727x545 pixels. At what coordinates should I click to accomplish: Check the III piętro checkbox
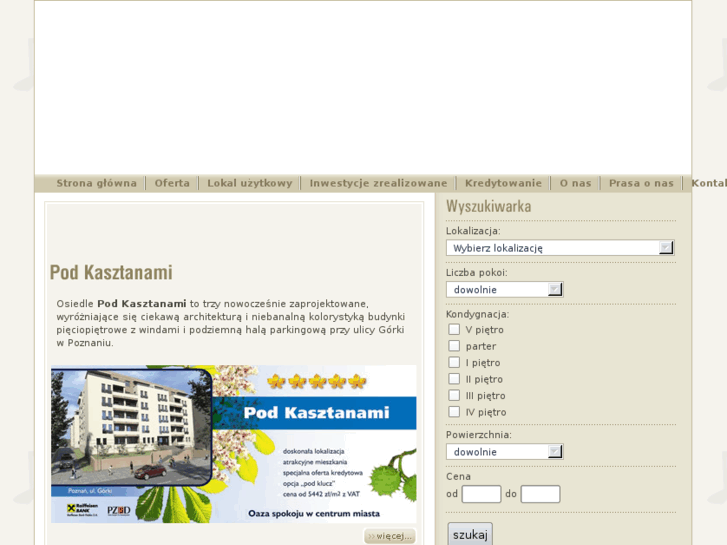(x=454, y=395)
